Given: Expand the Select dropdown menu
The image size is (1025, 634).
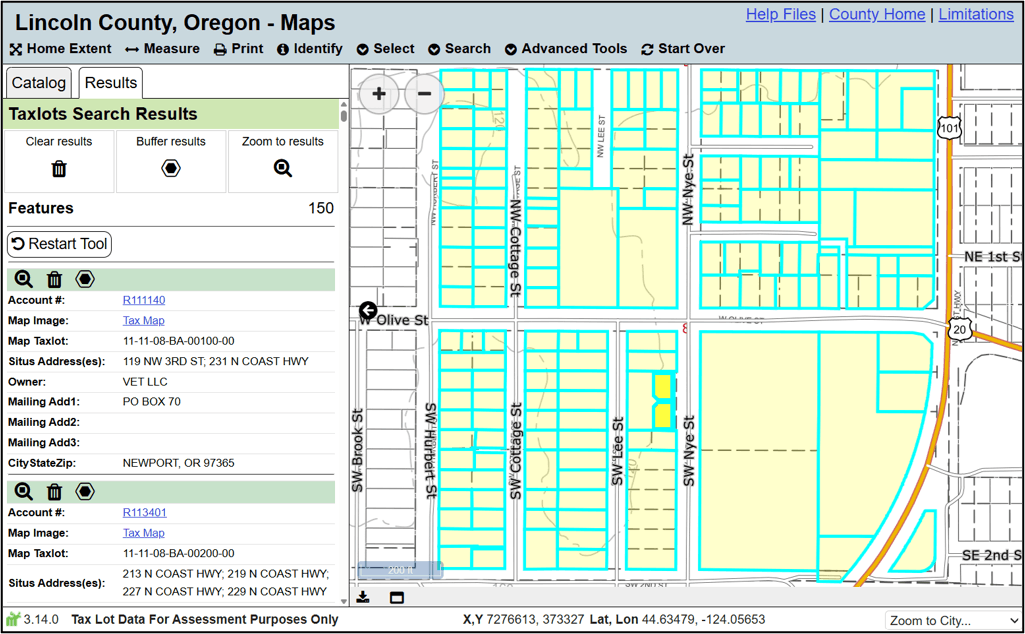Looking at the screenshot, I should [386, 49].
